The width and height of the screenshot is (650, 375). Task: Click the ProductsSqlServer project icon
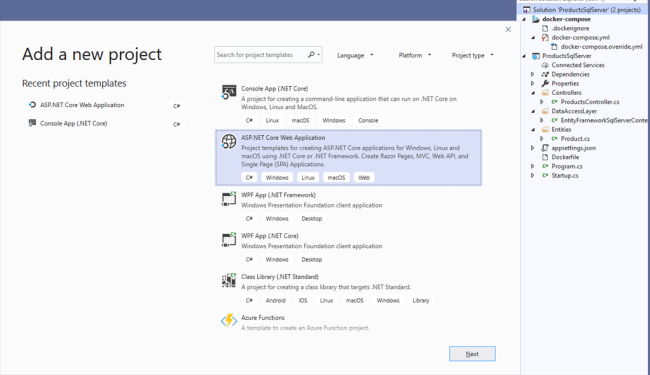[536, 56]
